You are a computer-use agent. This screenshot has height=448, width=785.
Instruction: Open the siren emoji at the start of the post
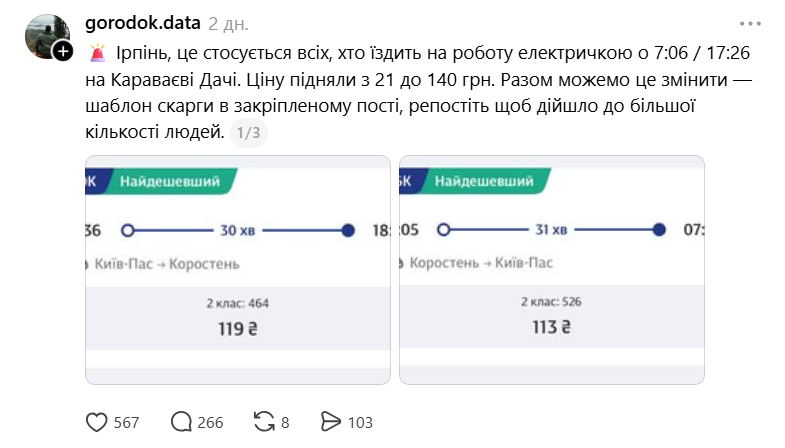[x=98, y=53]
